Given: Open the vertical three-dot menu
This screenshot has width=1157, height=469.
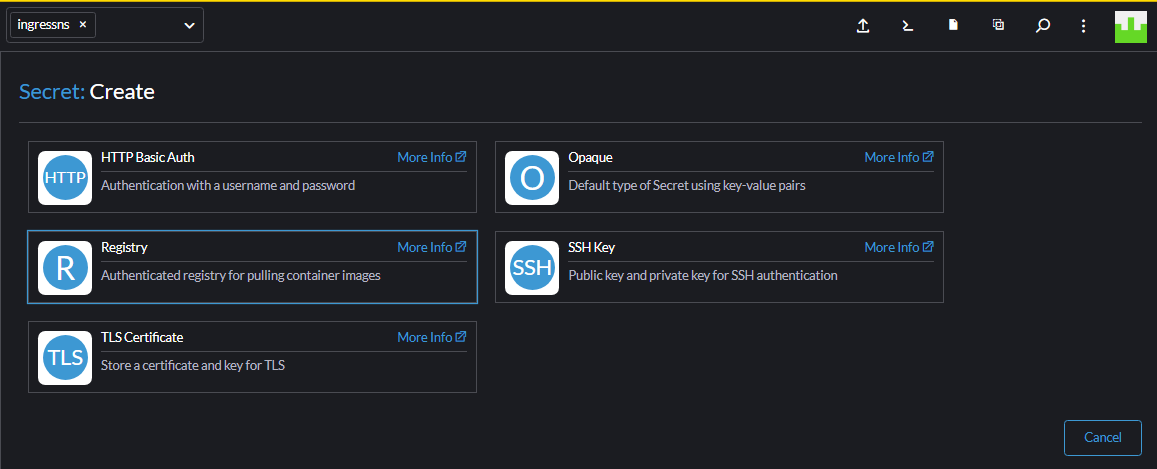Looking at the screenshot, I should point(1083,26).
